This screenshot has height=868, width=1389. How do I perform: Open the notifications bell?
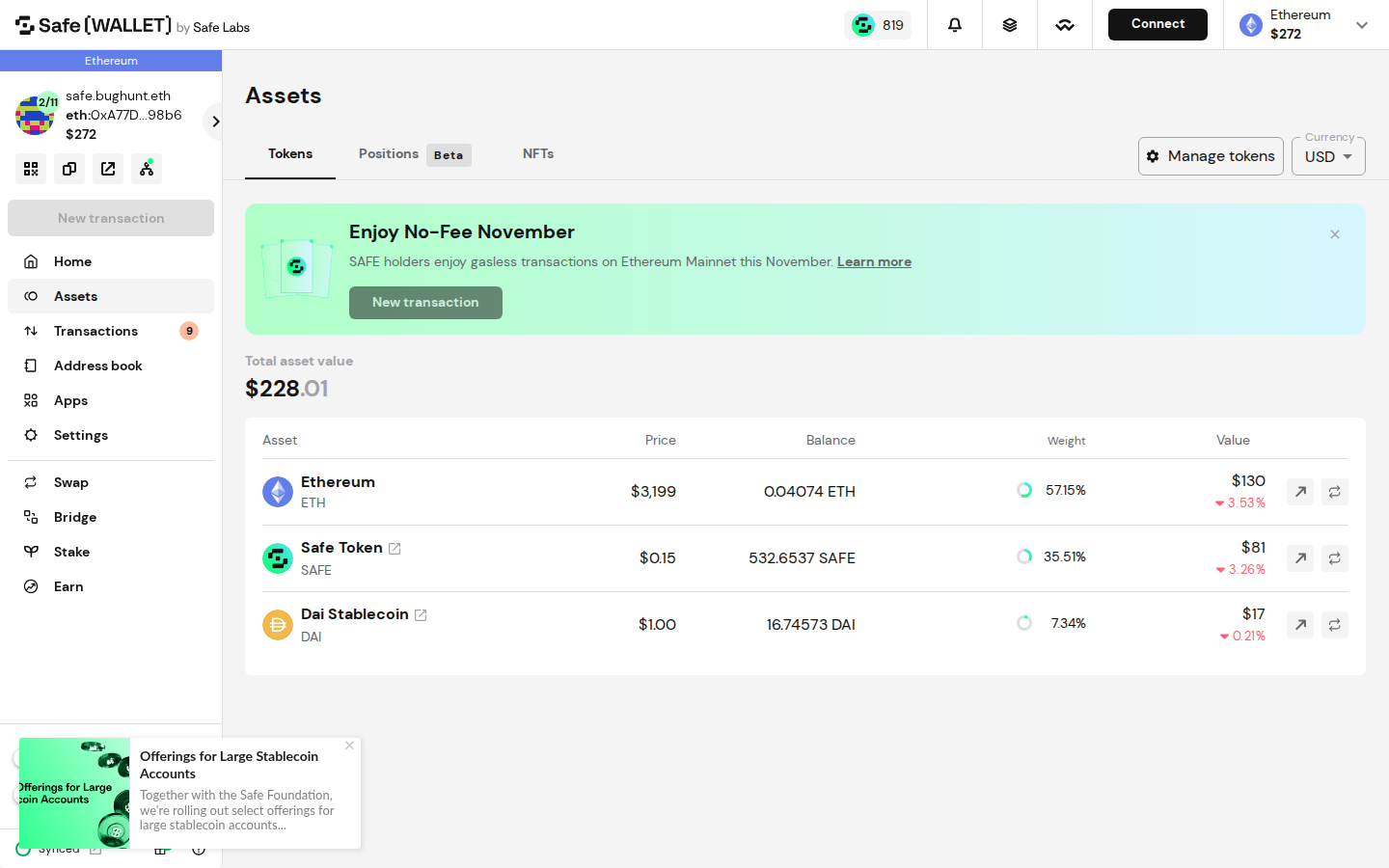coord(955,25)
